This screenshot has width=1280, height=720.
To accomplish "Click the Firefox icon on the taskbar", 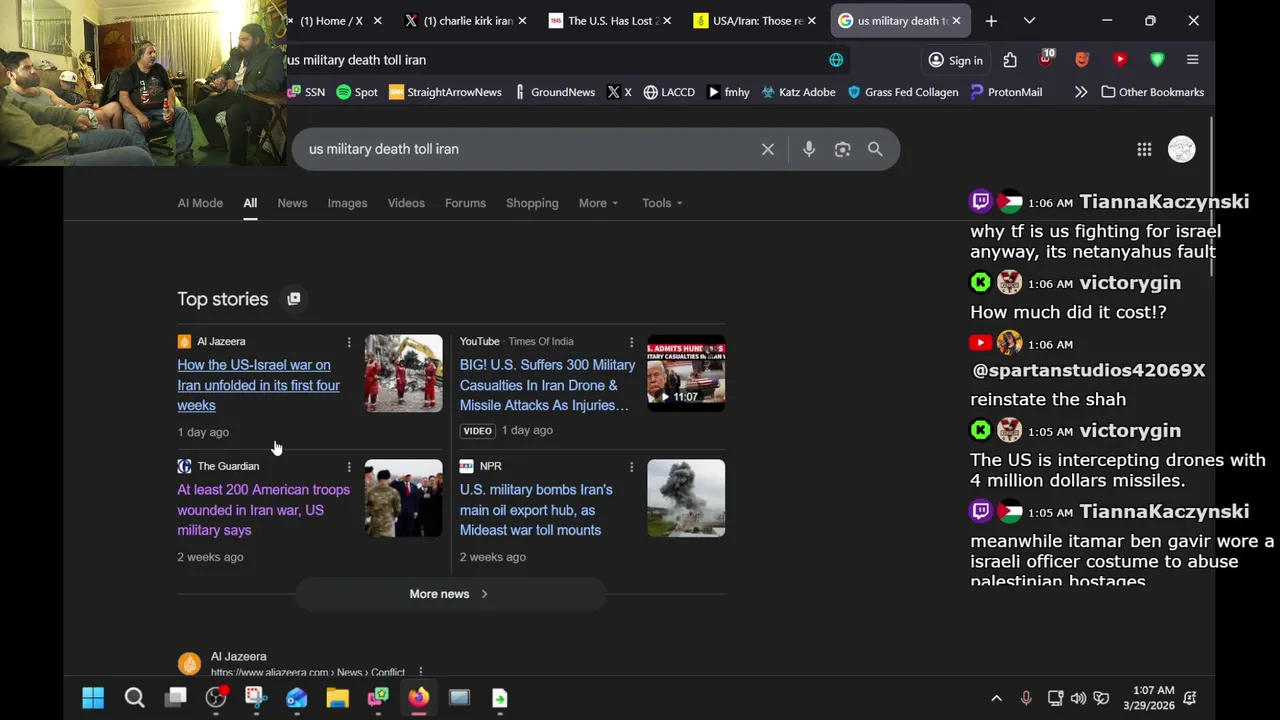I will tap(418, 698).
